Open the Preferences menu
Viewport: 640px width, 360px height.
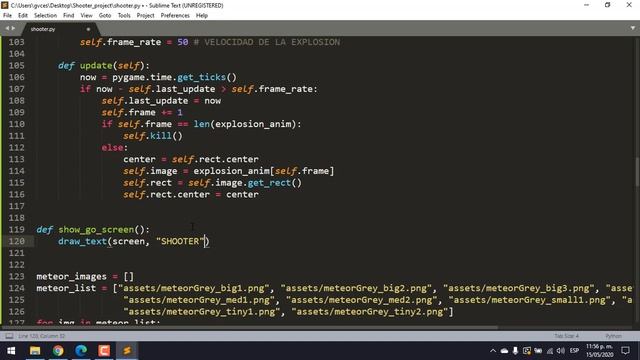[x=175, y=16]
